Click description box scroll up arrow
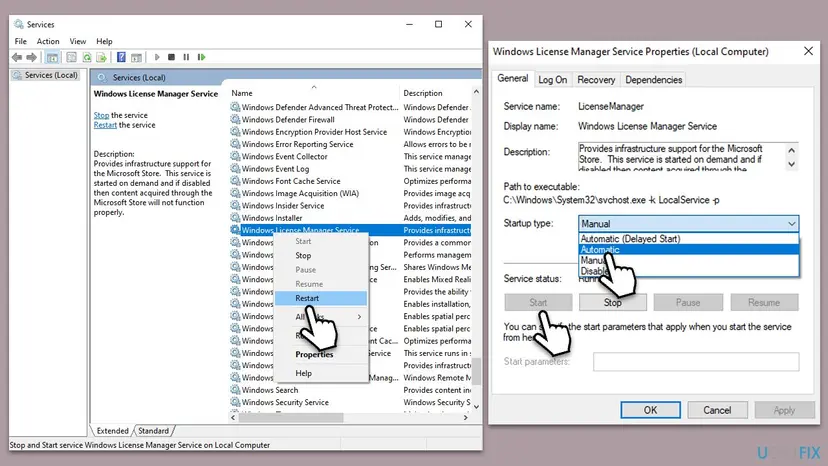This screenshot has width=828, height=466. click(791, 151)
